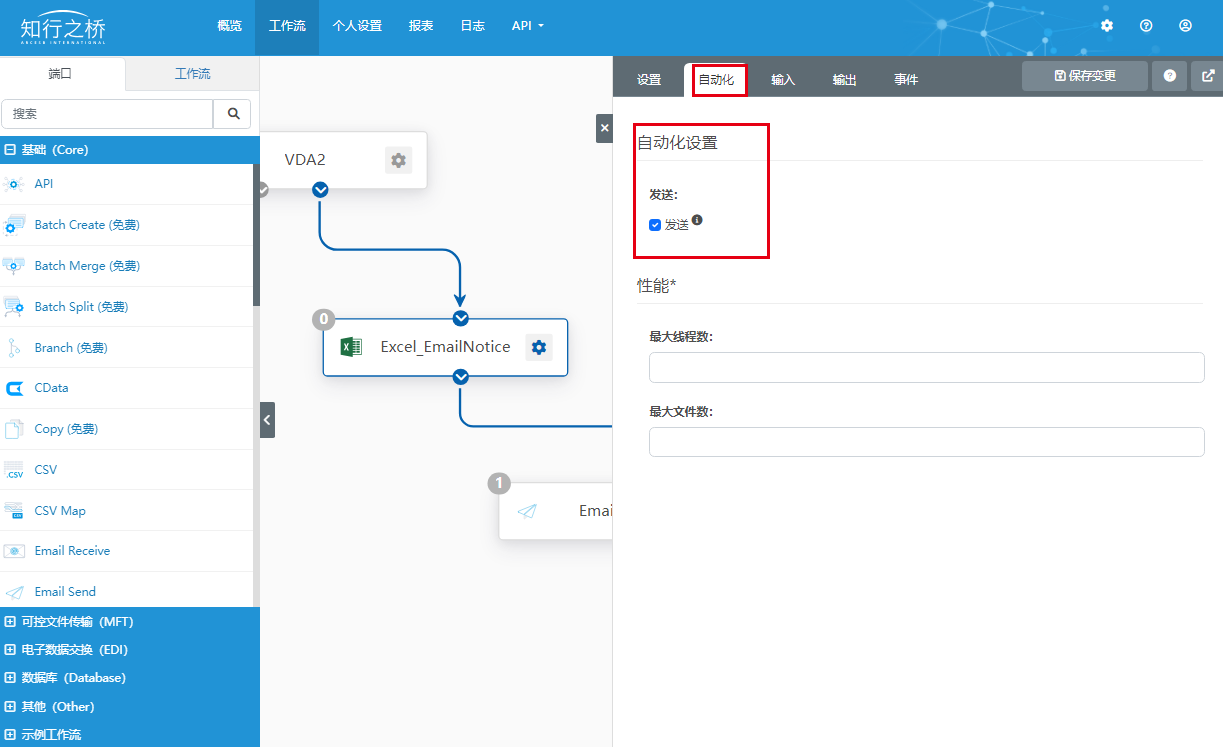Expand the 电子数据交换 (EDI) category

coord(10,650)
